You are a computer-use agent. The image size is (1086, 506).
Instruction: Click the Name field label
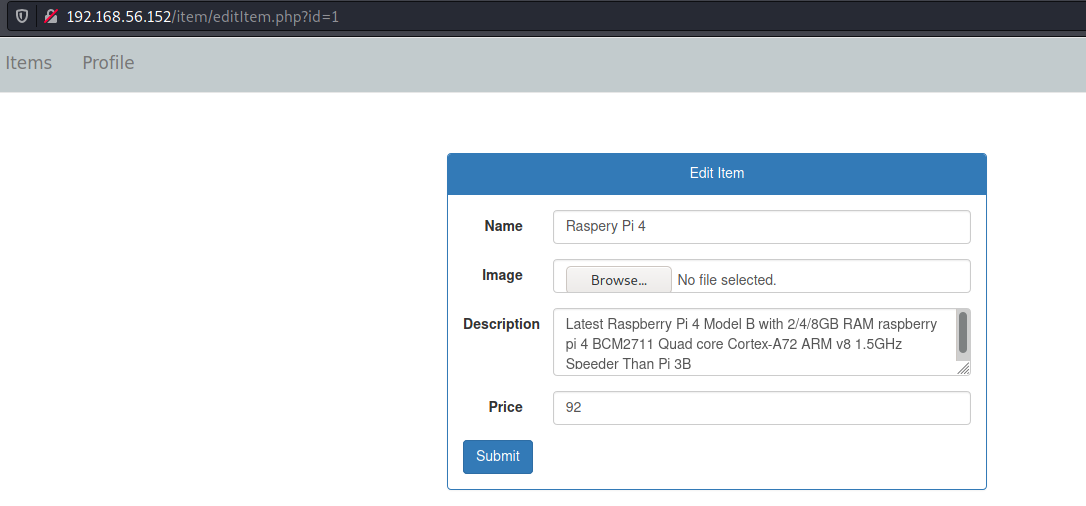coord(503,226)
